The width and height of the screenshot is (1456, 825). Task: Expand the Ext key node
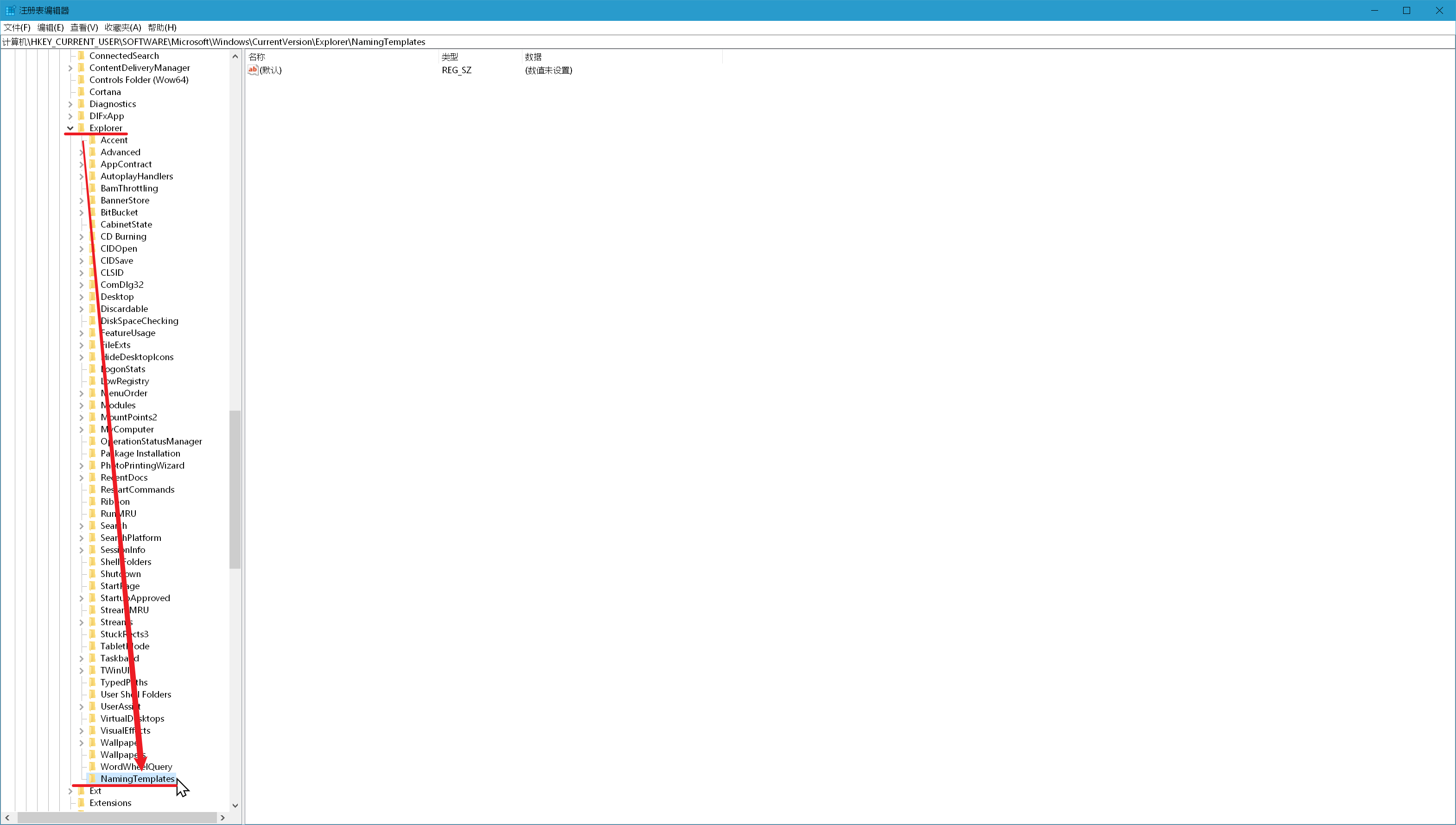click(x=70, y=791)
